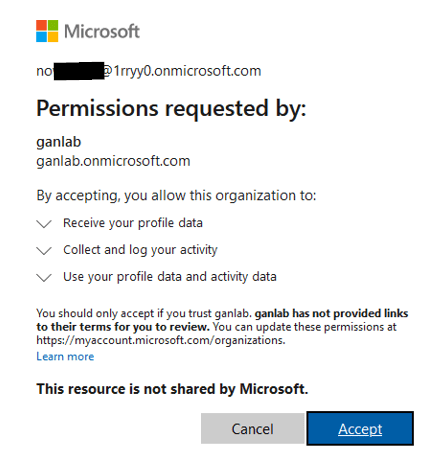Screen dimensions: 444x463
Task: Select the Receive your profile data label
Action: tap(133, 223)
